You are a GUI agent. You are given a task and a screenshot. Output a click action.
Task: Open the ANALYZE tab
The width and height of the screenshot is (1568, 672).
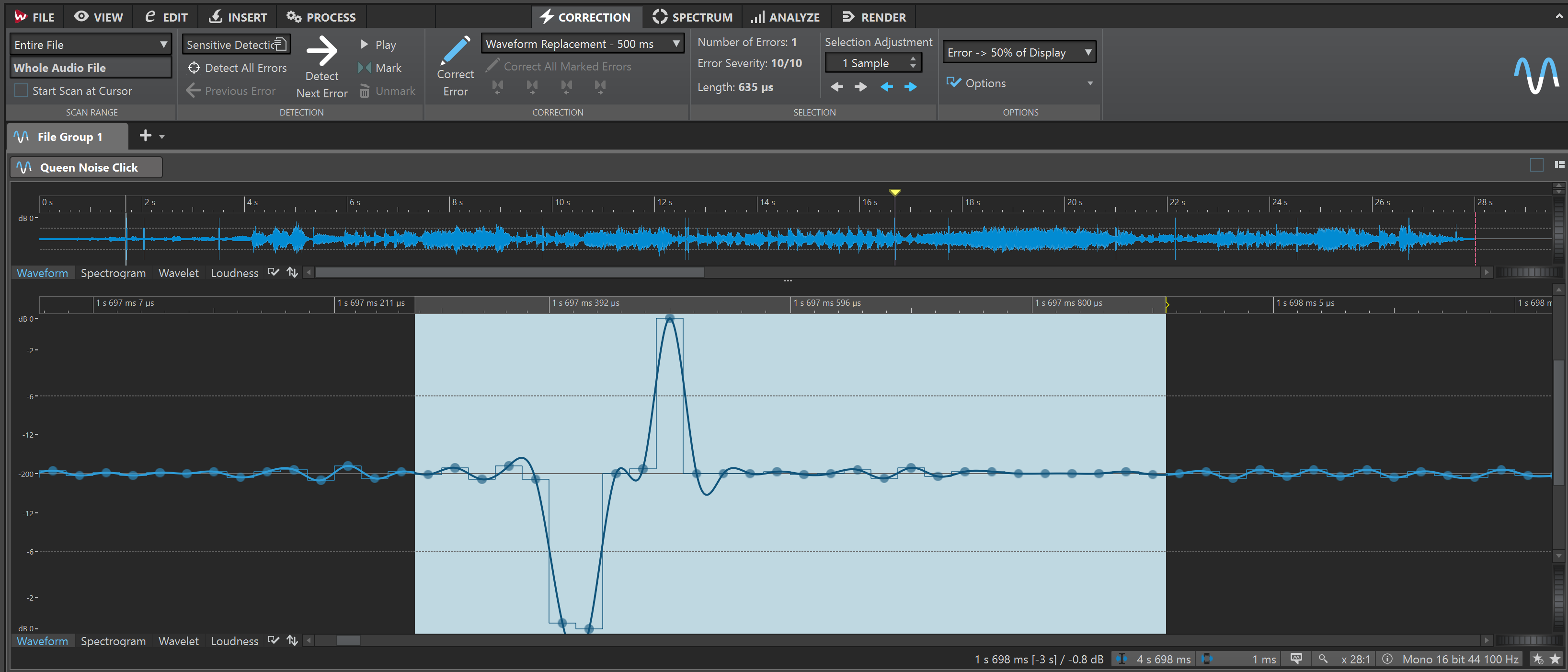(785, 17)
